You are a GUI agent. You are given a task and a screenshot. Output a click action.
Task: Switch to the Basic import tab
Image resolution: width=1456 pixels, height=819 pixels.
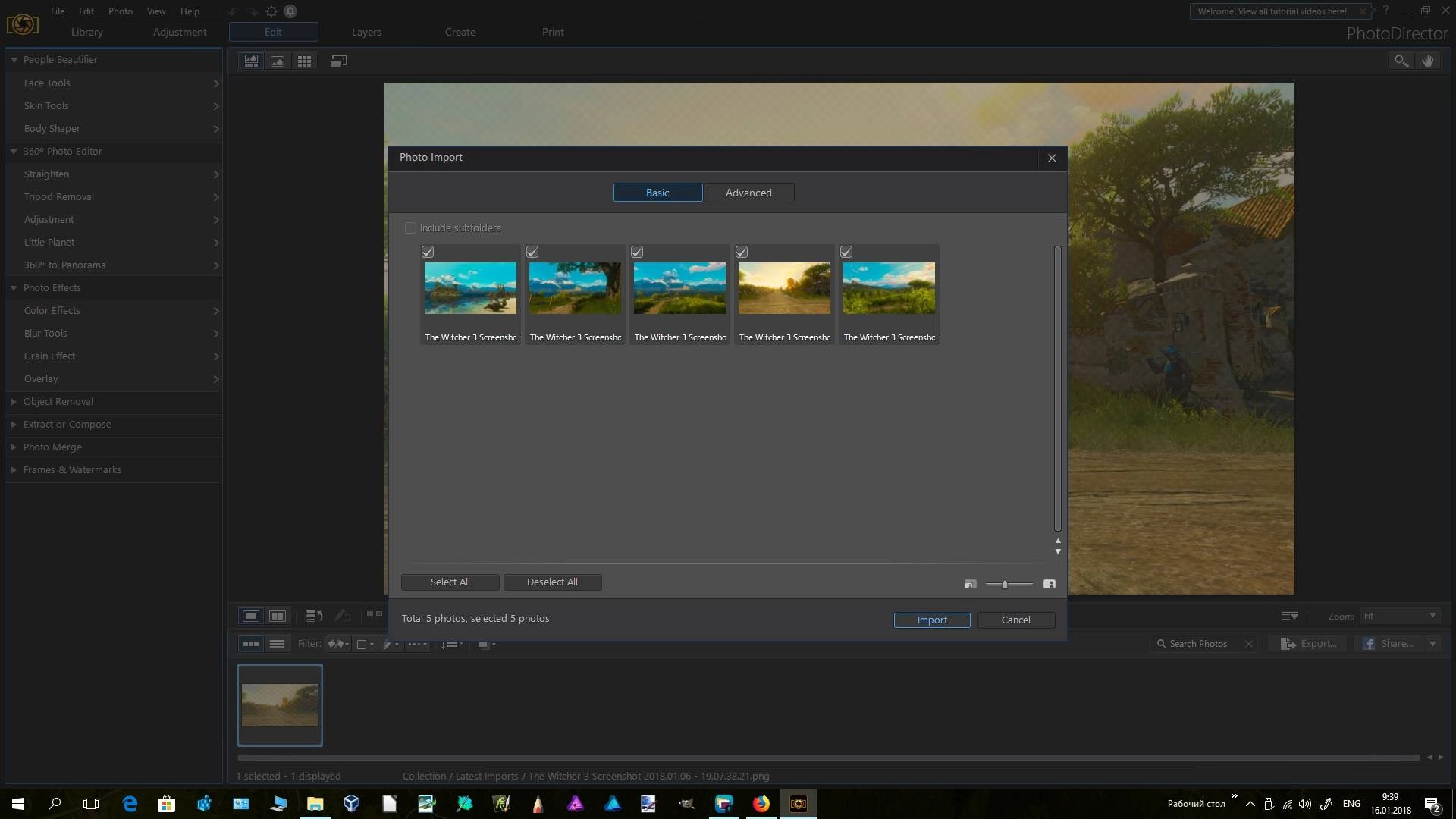tap(657, 193)
